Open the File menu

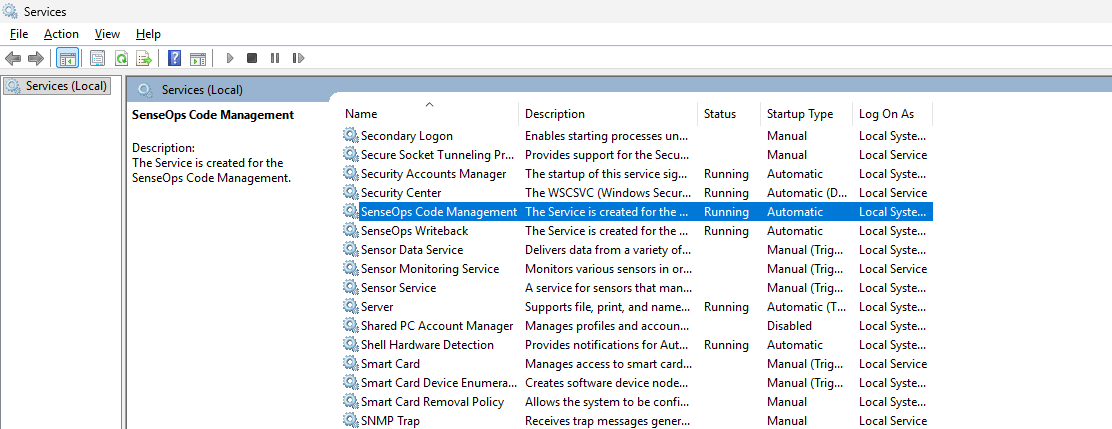pyautogui.click(x=19, y=34)
